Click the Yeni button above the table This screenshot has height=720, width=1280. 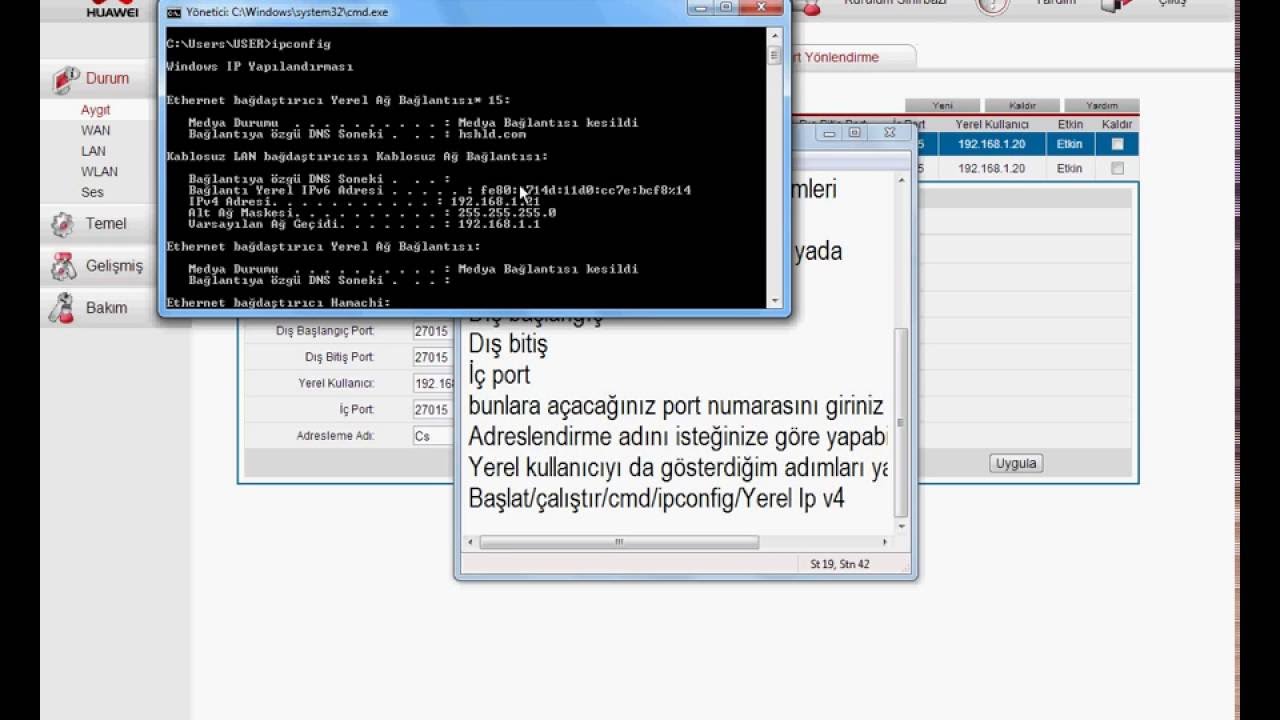tap(942, 105)
